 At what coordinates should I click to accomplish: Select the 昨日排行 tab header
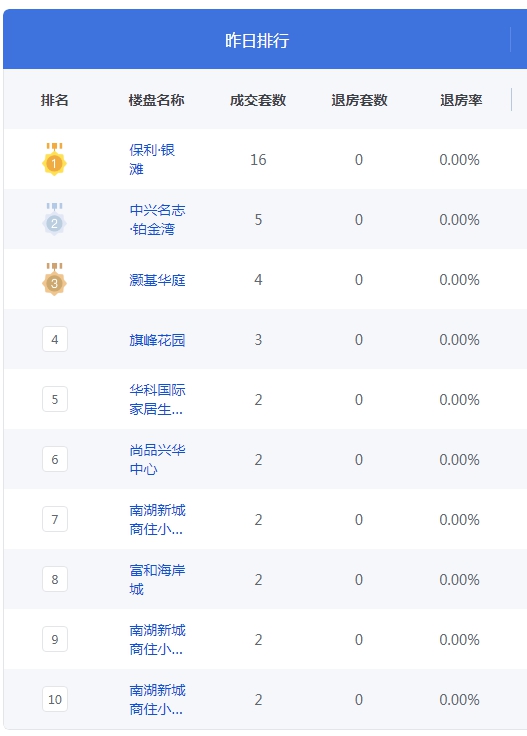tap(257, 40)
